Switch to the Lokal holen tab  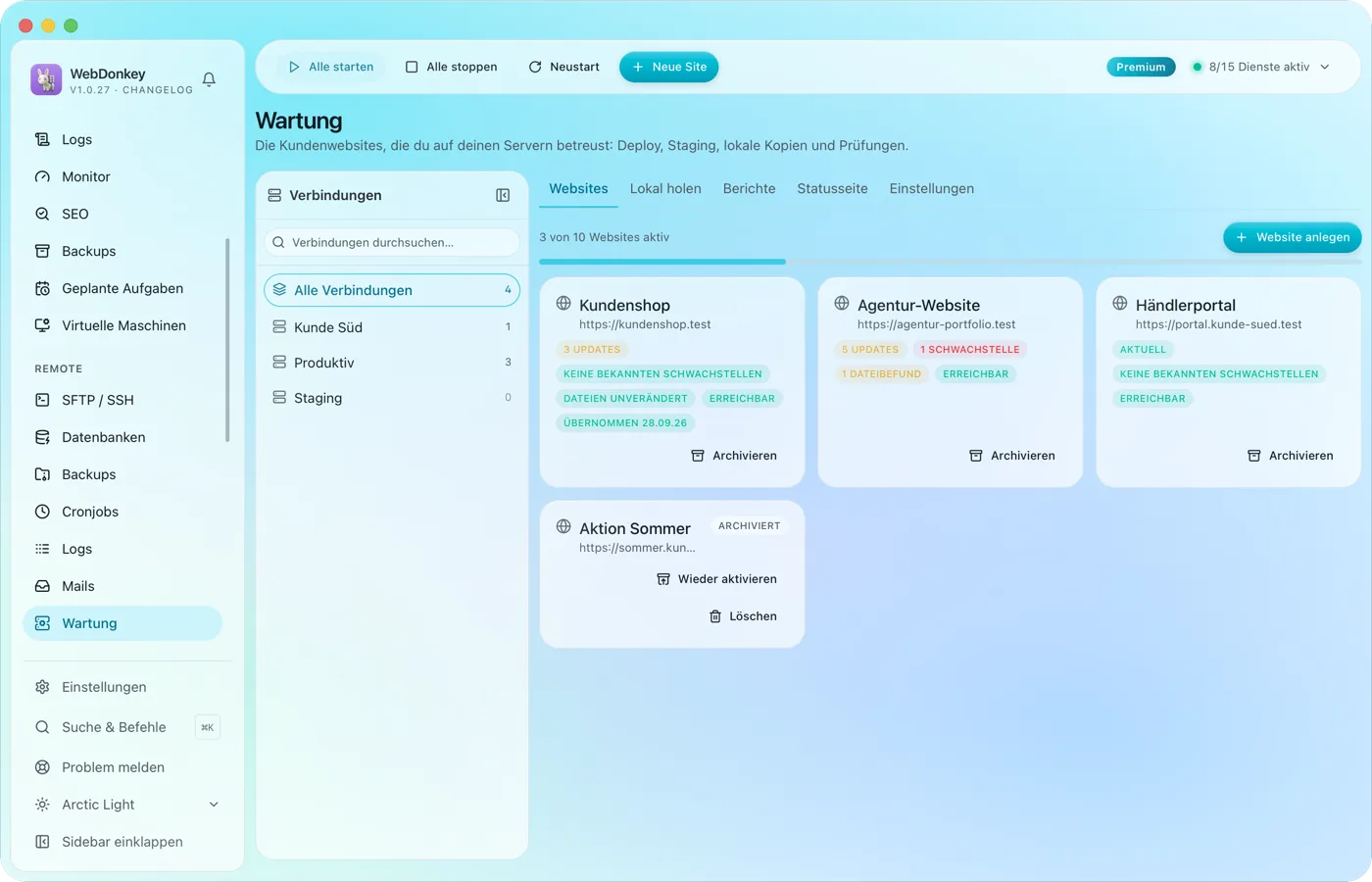pos(665,189)
